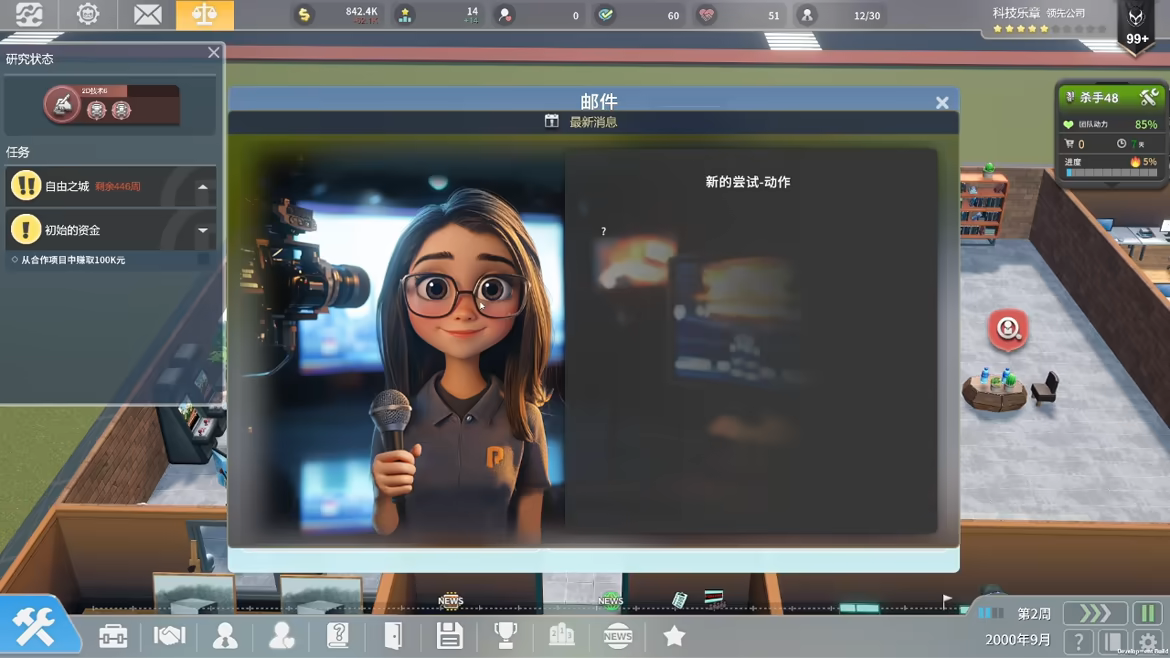Click the pink heart stat icon
This screenshot has height=658, width=1170.
(x=707, y=15)
